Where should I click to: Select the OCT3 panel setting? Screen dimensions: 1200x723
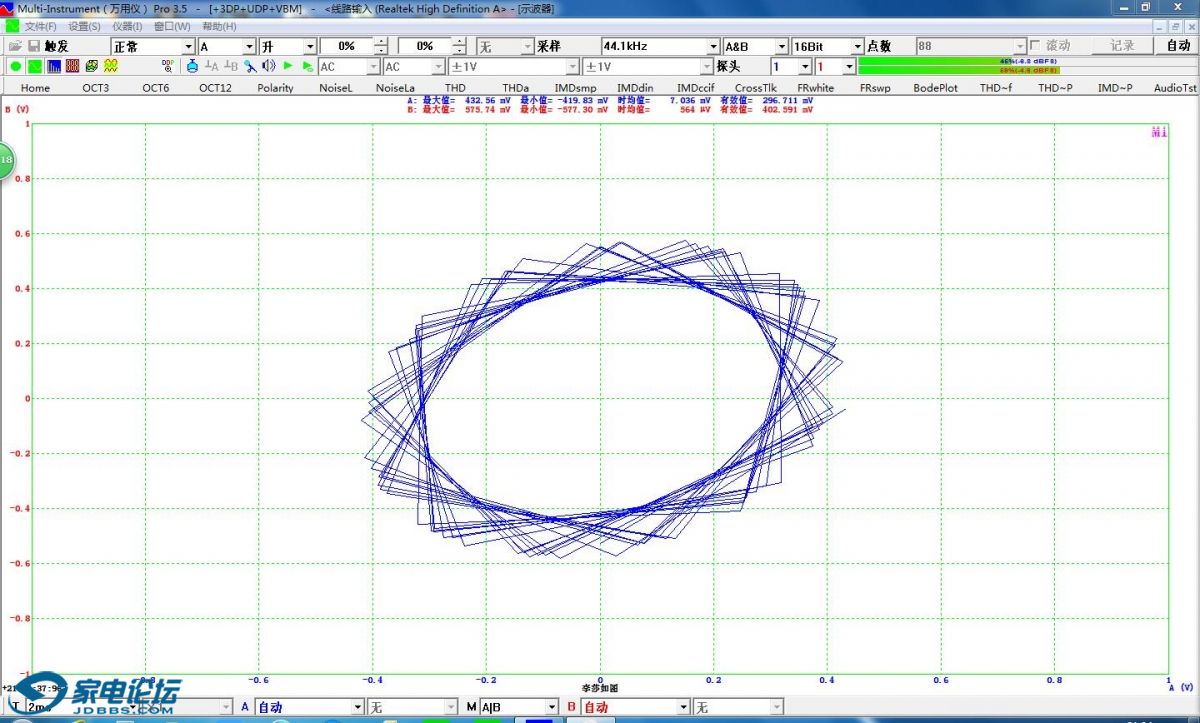[x=96, y=88]
